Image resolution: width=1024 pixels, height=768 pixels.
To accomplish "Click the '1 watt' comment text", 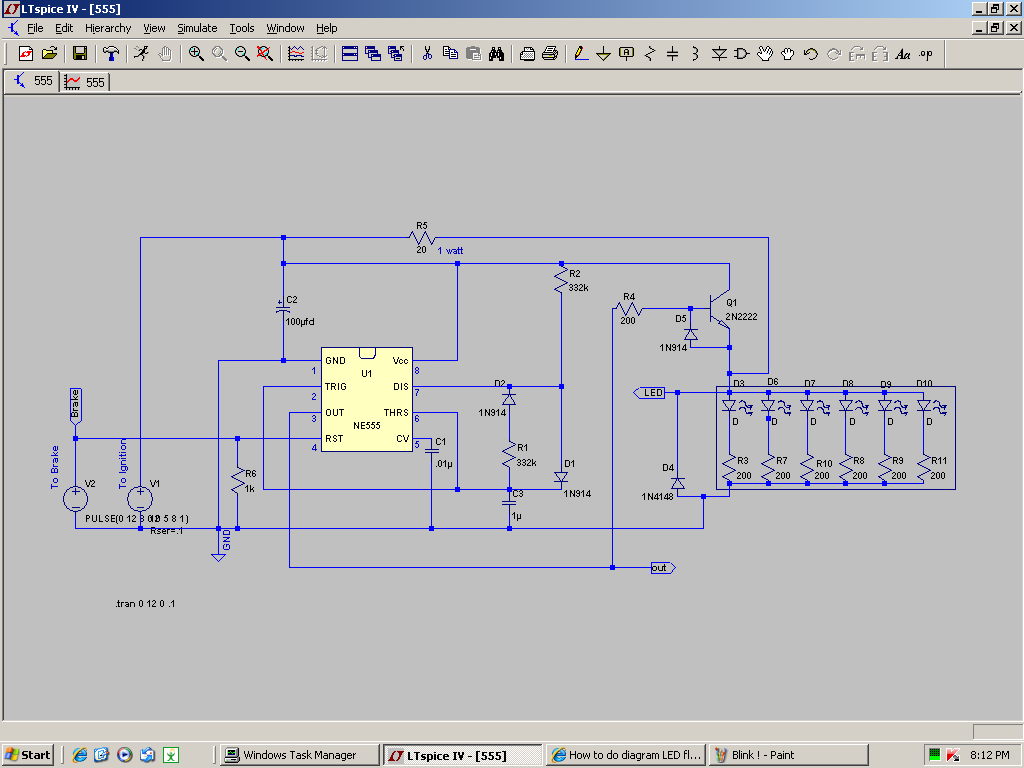I will 450,251.
